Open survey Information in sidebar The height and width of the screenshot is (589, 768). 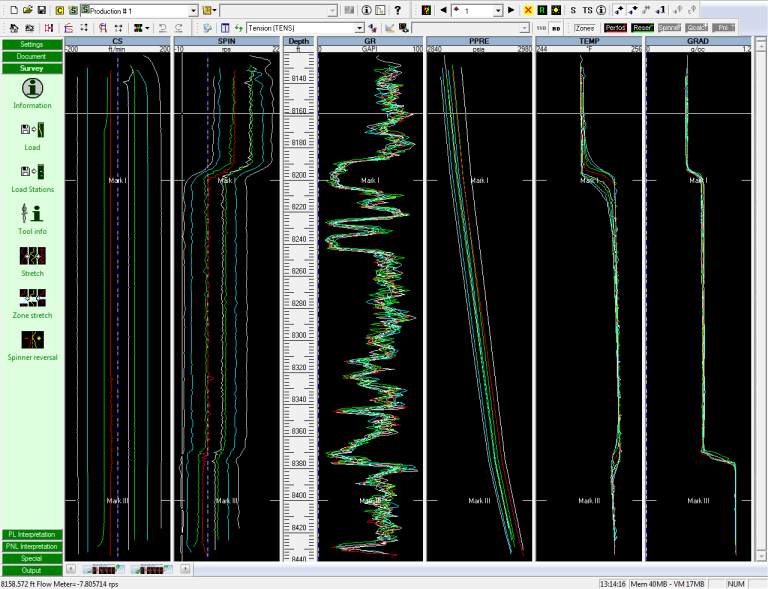coord(32,93)
